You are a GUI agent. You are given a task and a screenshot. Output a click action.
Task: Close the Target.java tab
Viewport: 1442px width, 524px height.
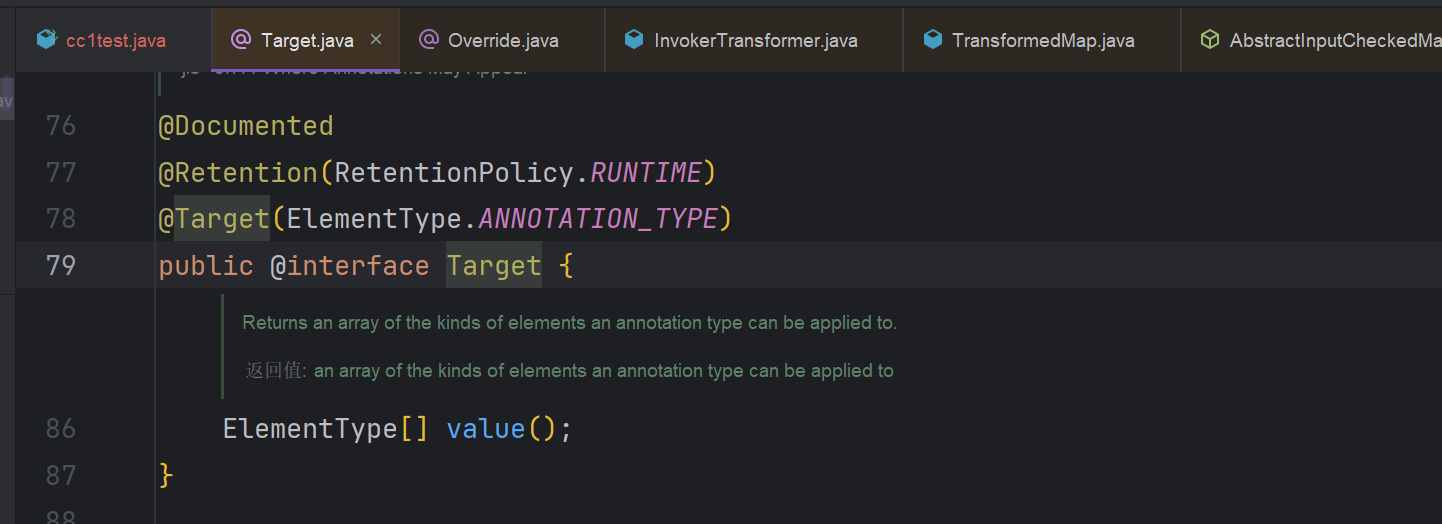(376, 40)
